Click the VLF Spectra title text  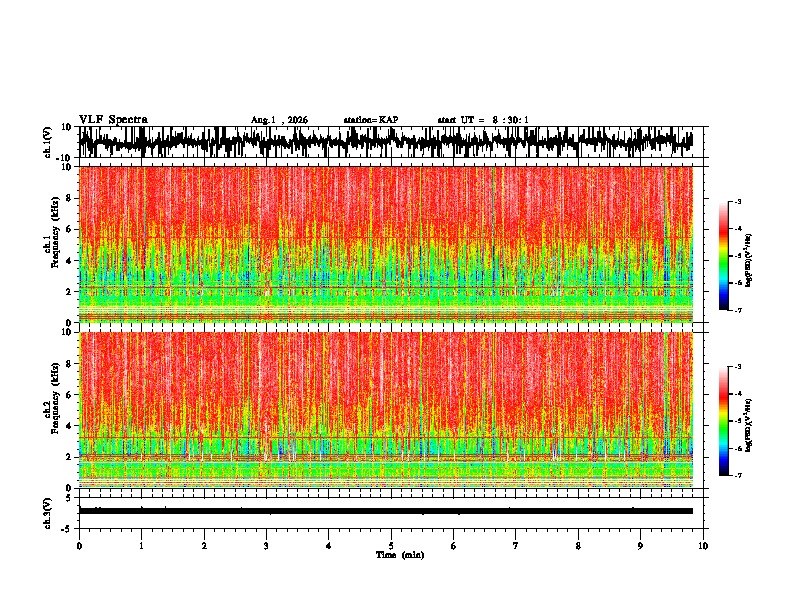pyautogui.click(x=113, y=120)
